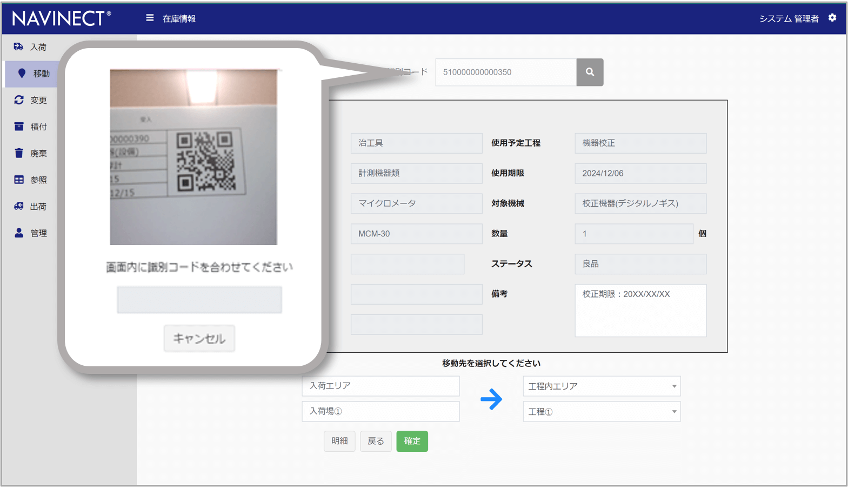Expand the 工程内エリア dropdown
This screenshot has width=848, height=488.
pos(601,386)
